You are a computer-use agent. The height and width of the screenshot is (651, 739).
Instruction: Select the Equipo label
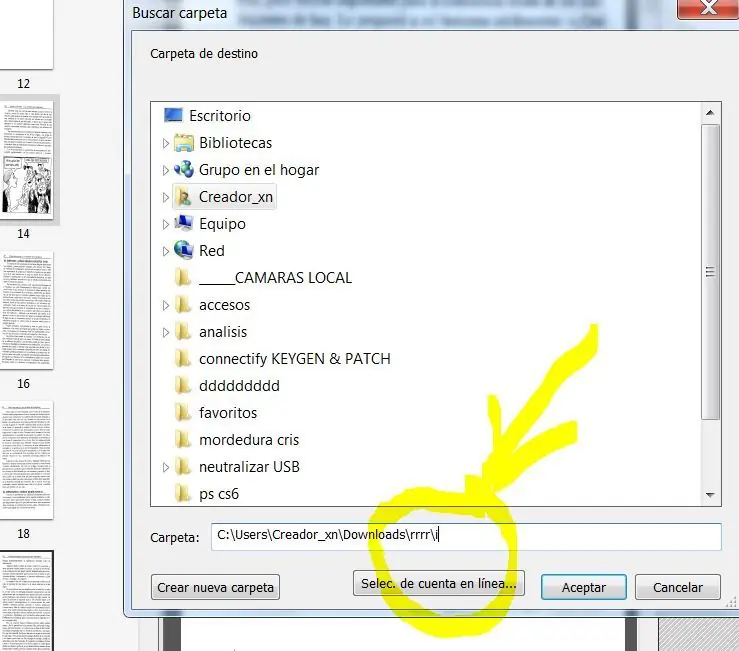(x=222, y=224)
